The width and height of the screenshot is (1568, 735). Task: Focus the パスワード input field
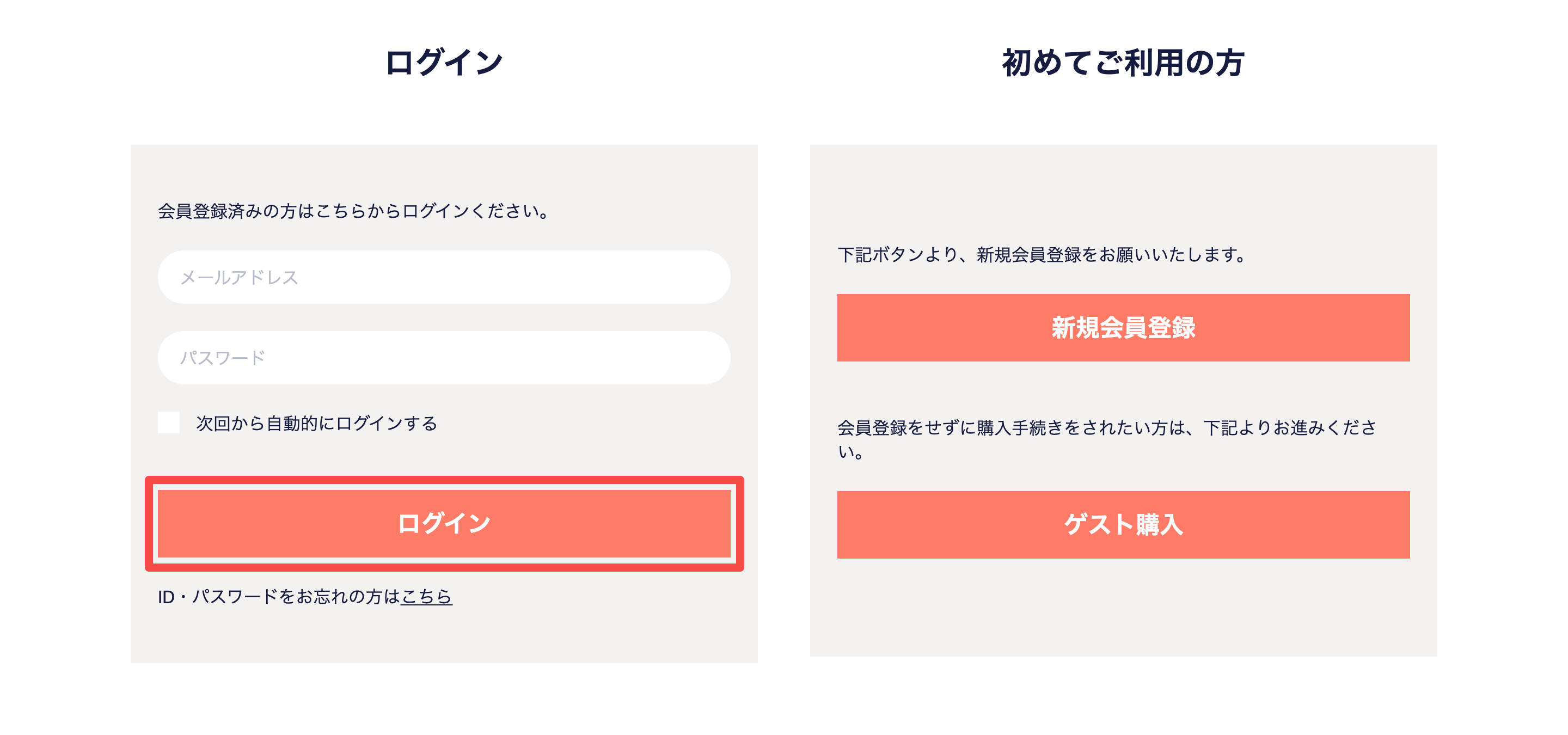coord(444,357)
